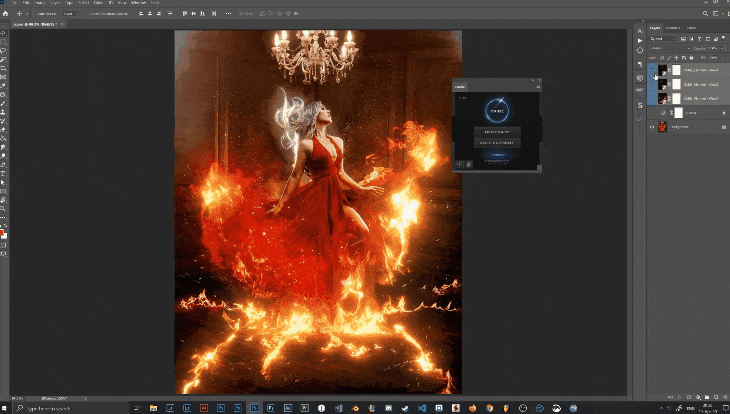This screenshot has width=730, height=414.
Task: Select the Horizontal Type tool
Action: 3,173
